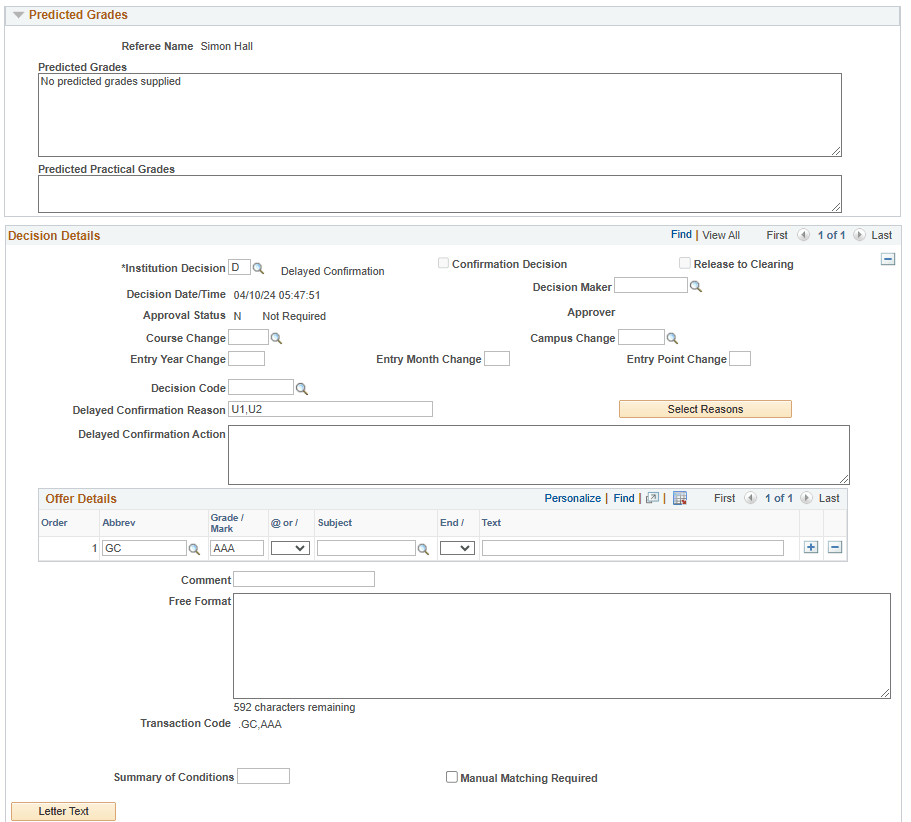Sort by Subject column header
The image size is (911, 822).
(x=335, y=522)
